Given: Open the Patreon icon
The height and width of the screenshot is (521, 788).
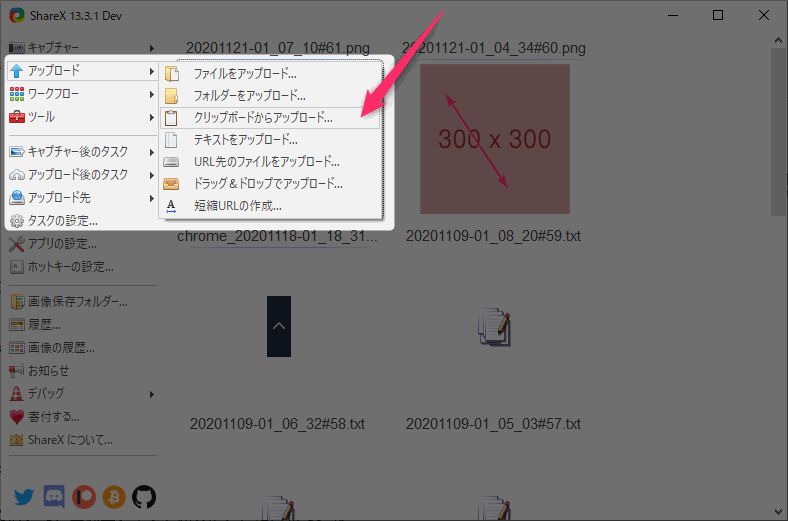Looking at the screenshot, I should [x=84, y=497].
